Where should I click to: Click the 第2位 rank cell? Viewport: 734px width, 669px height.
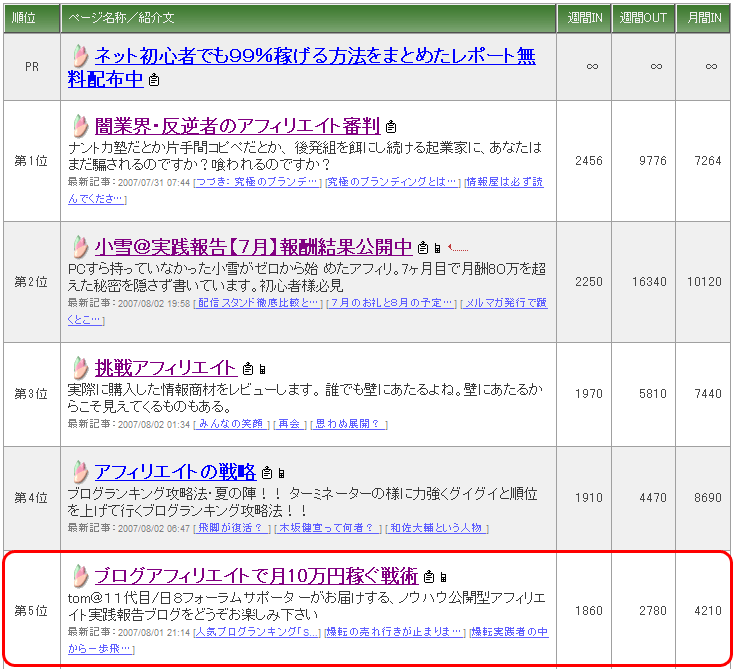pos(31,281)
